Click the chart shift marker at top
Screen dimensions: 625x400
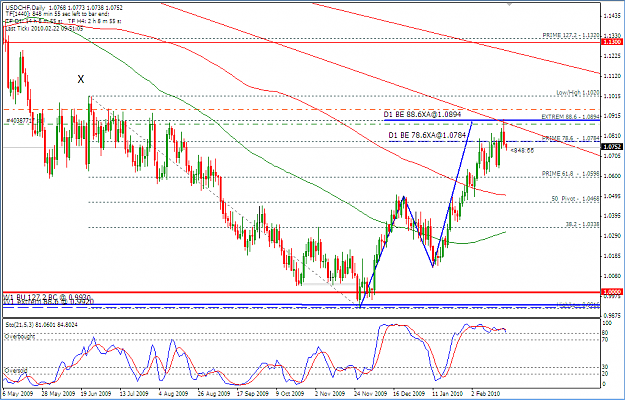click(509, 4)
